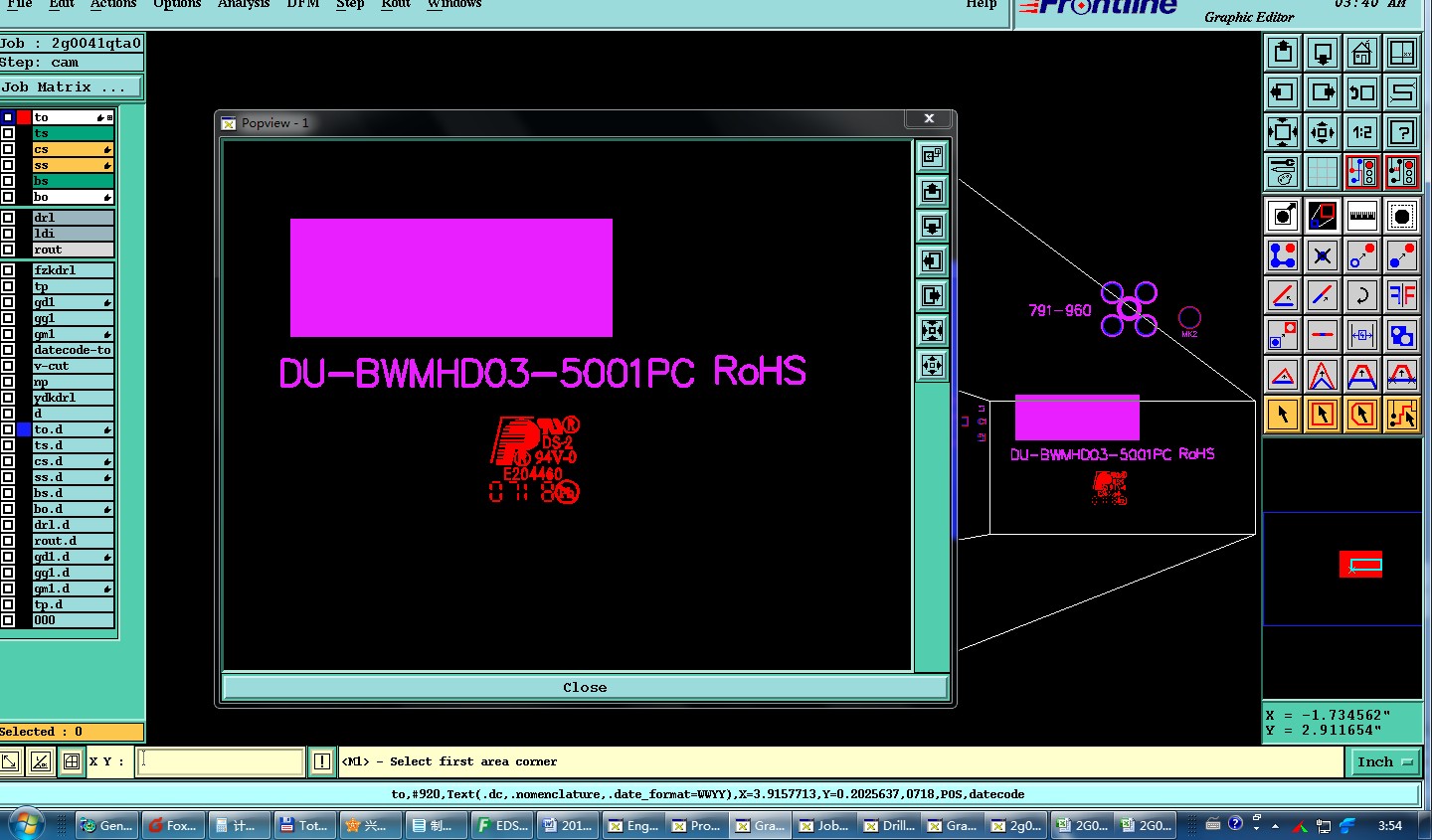The width and height of the screenshot is (1432, 840).
Task: Toggle the checkbox for layer drl
Action: pos(8,218)
